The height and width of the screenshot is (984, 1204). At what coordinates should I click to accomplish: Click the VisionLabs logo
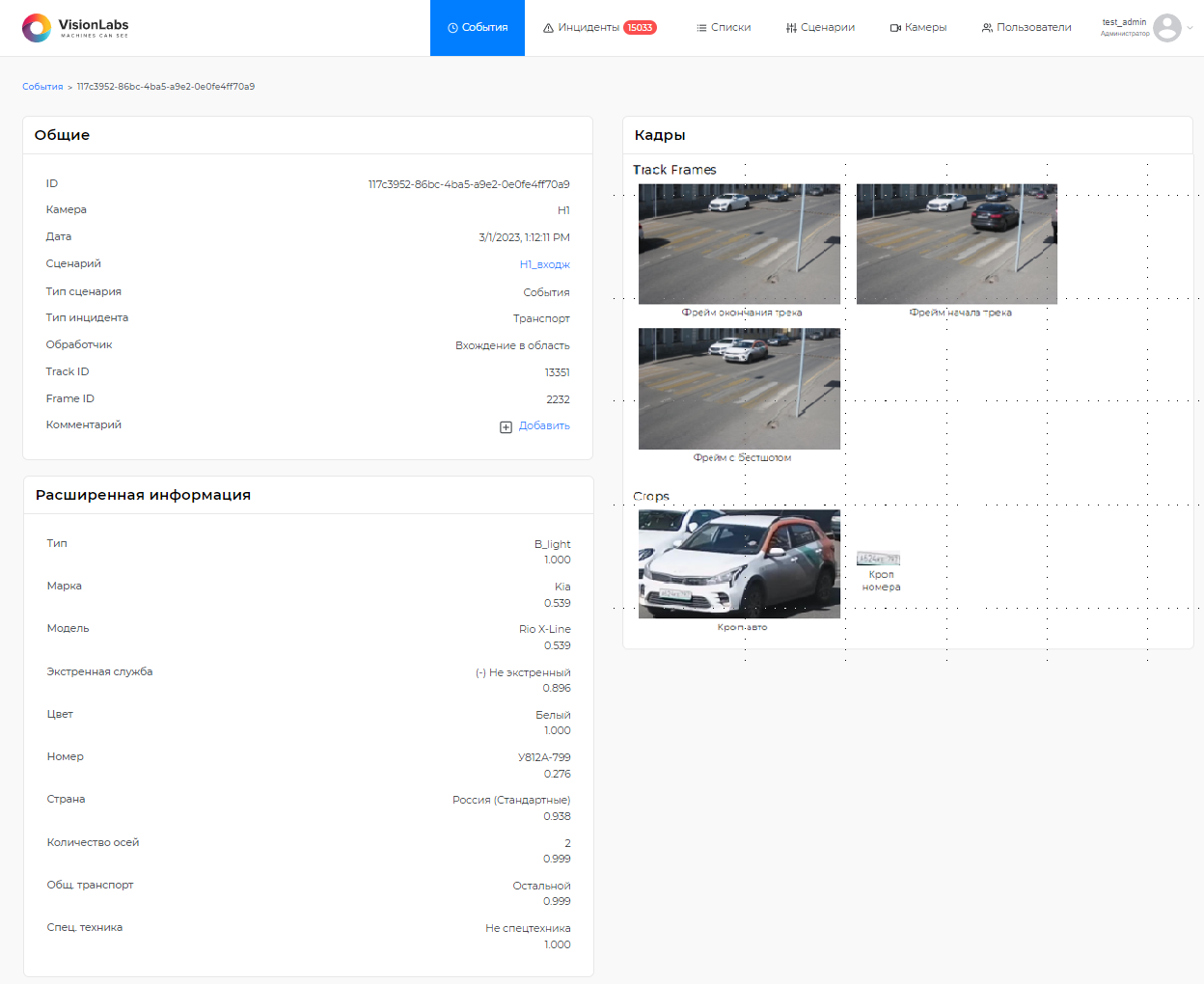pos(75,28)
